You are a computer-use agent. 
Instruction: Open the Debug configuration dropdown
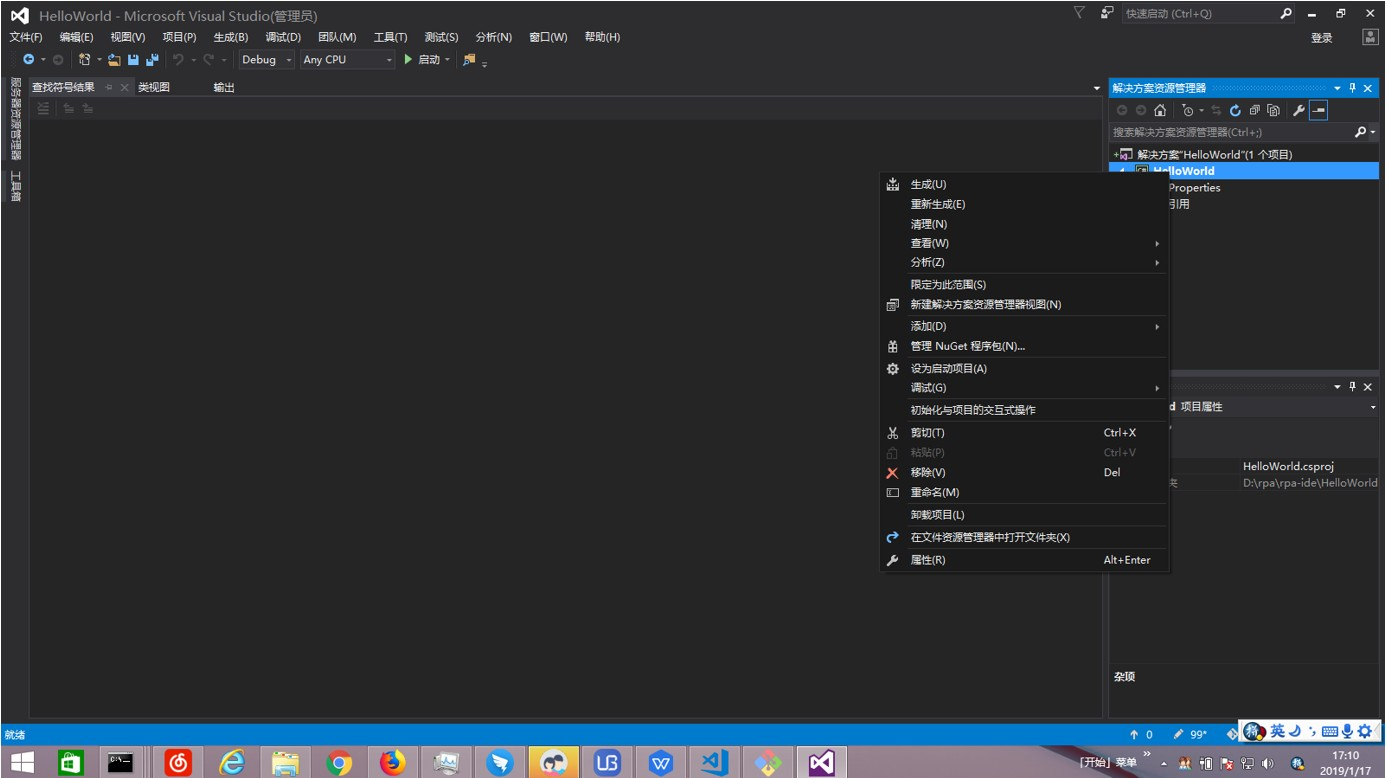266,60
